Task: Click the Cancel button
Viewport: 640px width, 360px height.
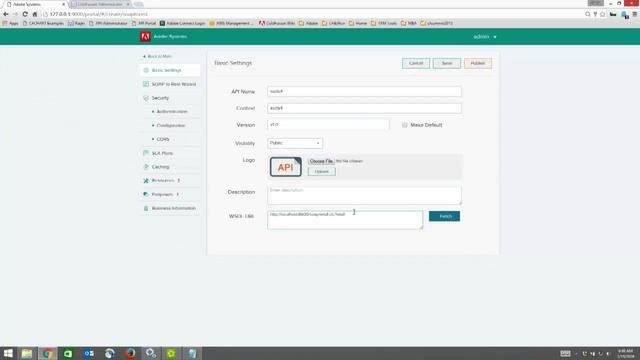Action: pos(416,63)
